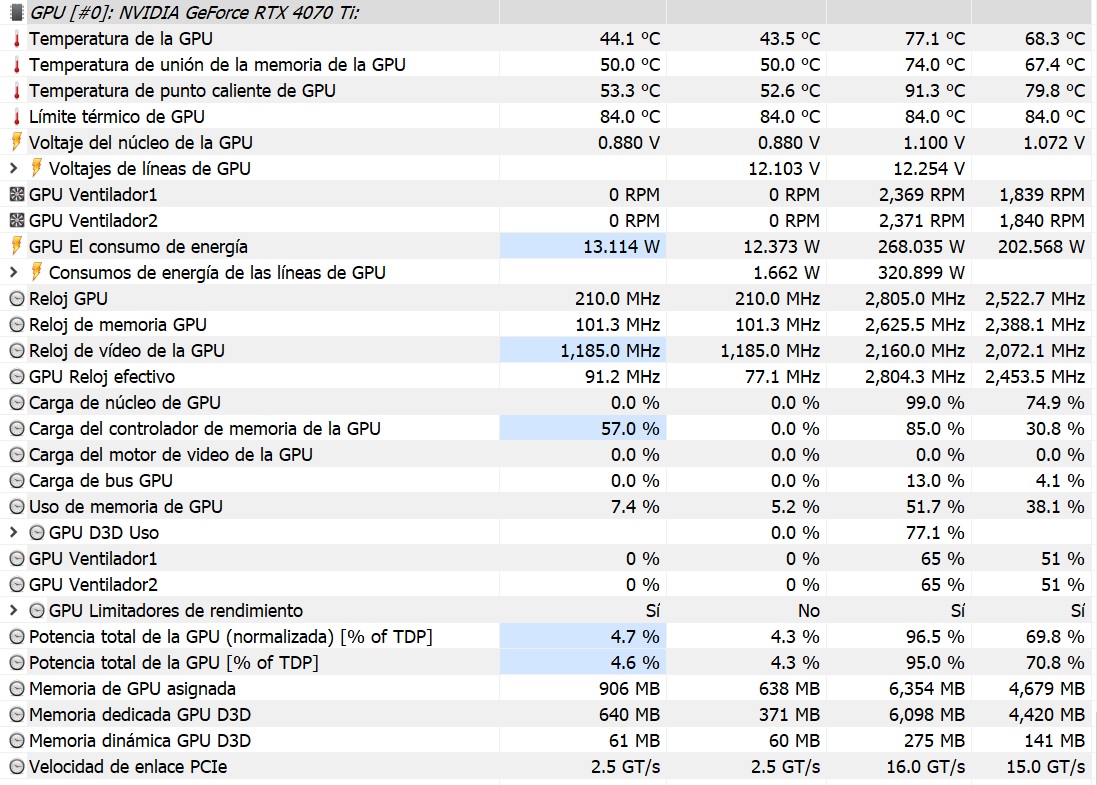Viewport: 1097px width, 785px height.
Task: Select the Reloj GPU row label
Action: tap(69, 299)
